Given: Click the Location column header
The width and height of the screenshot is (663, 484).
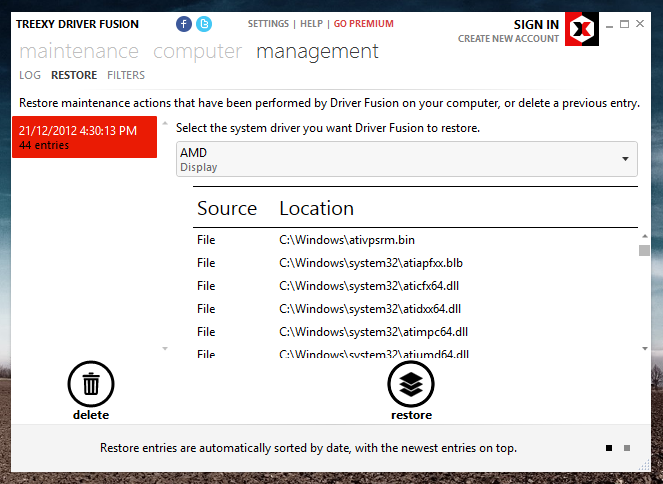Looking at the screenshot, I should (x=317, y=208).
